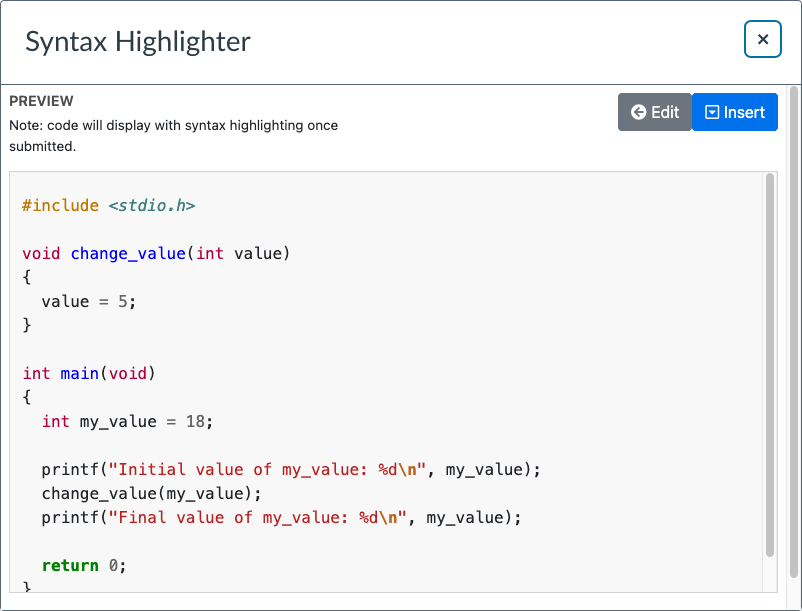This screenshot has height=611, width=802.
Task: Click the PREVIEW heading
Action: (x=41, y=101)
